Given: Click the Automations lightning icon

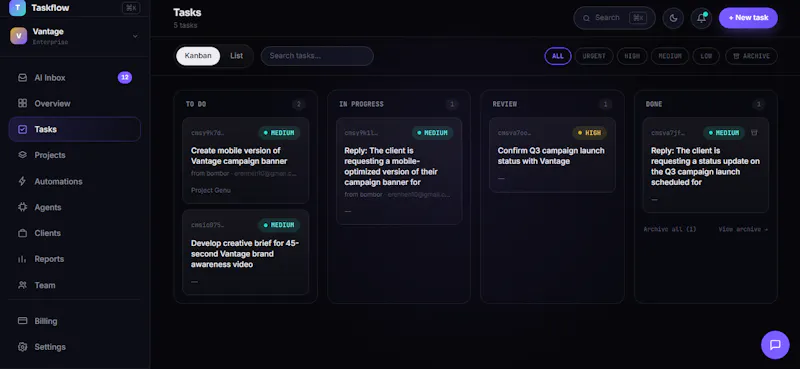Looking at the screenshot, I should click(x=22, y=182).
